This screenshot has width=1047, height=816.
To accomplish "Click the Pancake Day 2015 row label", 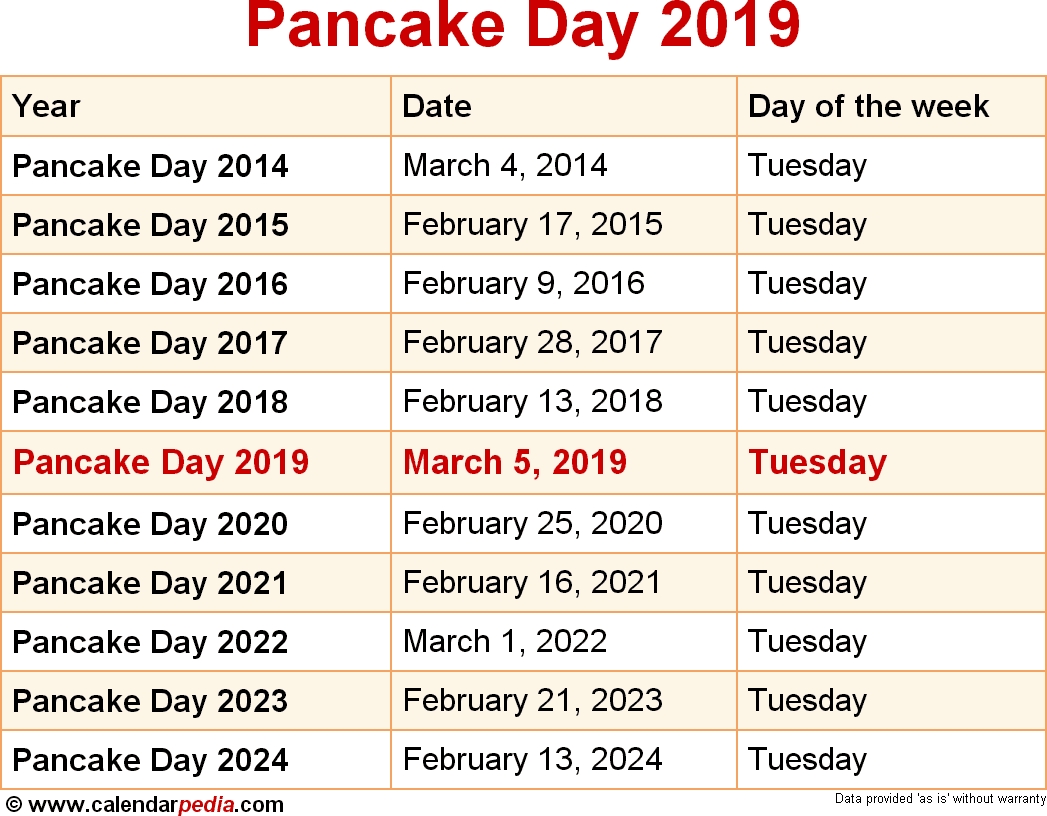I will pos(150,225).
